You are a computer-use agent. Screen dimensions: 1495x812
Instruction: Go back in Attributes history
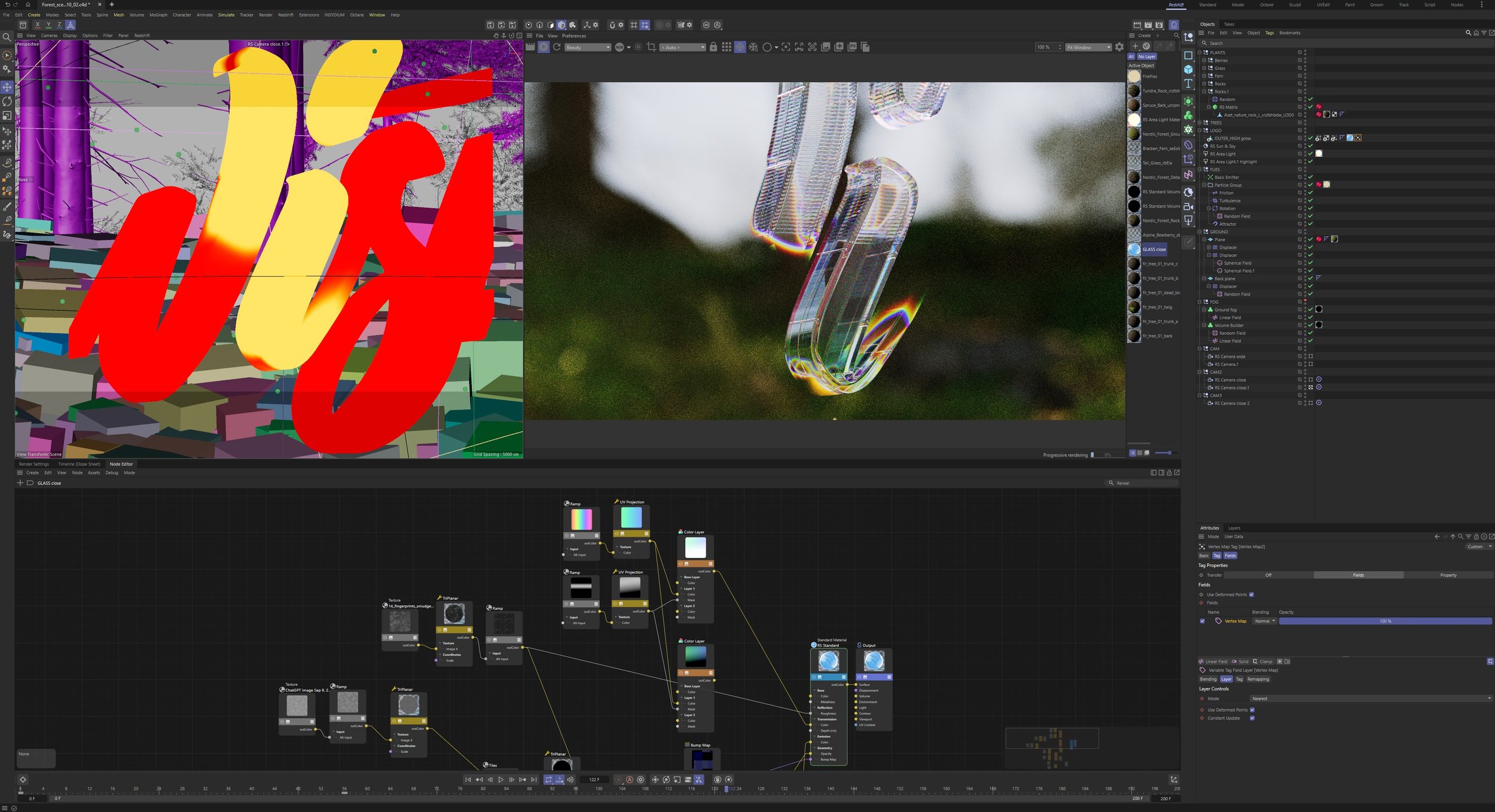(x=1437, y=537)
